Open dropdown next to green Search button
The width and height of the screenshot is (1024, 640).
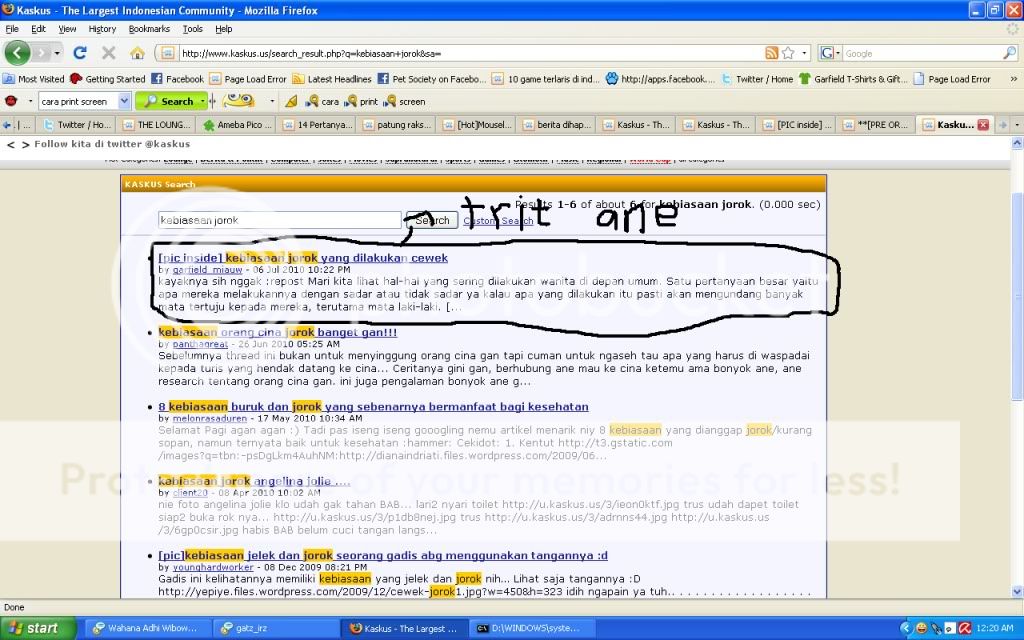coord(203,101)
